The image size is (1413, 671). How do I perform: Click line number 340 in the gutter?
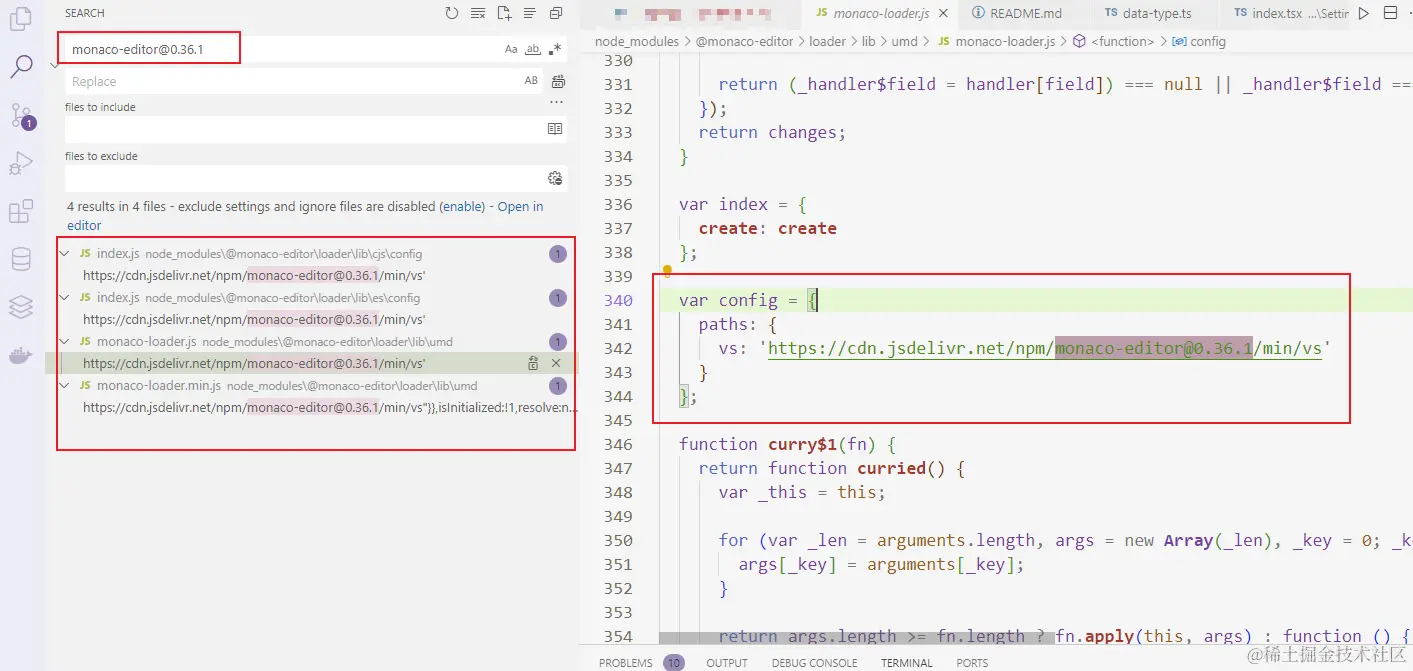[x=618, y=300]
